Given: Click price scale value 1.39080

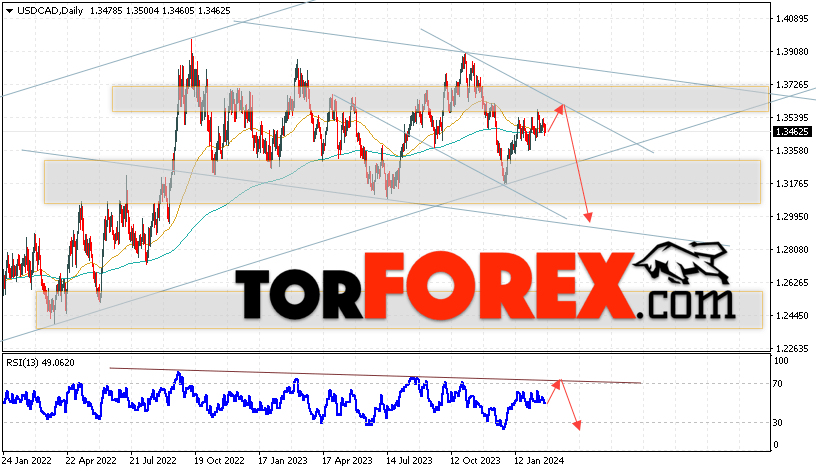Looking at the screenshot, I should coord(792,52).
